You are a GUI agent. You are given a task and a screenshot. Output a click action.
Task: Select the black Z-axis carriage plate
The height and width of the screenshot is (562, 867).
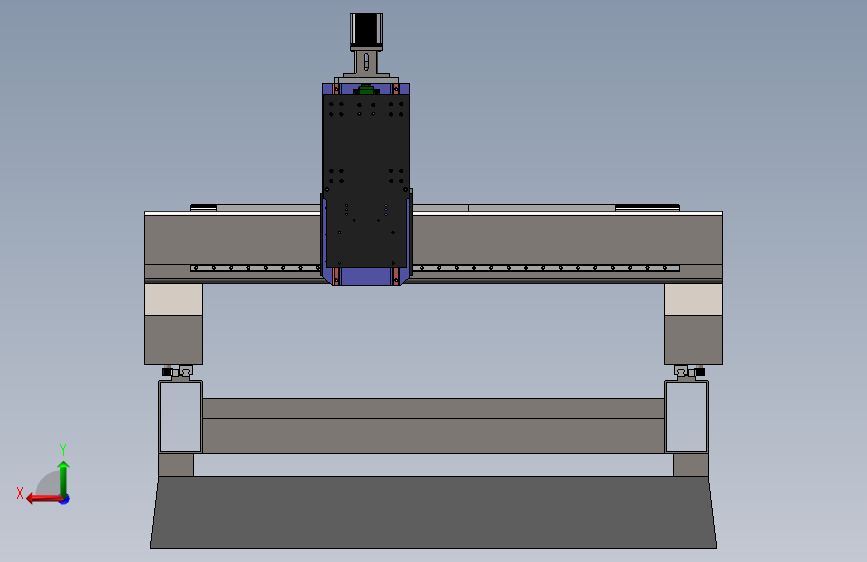pyautogui.click(x=366, y=180)
